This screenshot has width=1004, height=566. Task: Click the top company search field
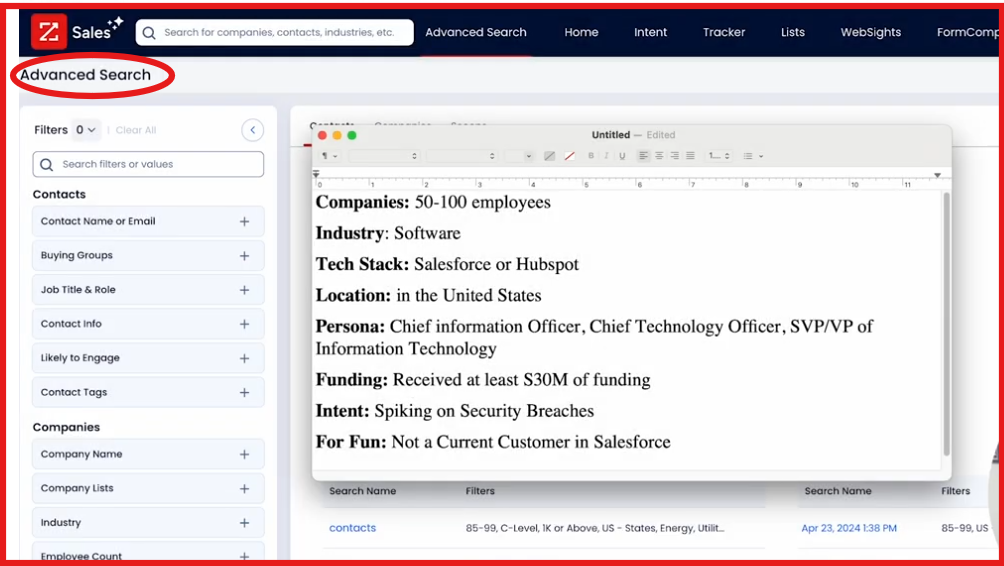click(275, 33)
